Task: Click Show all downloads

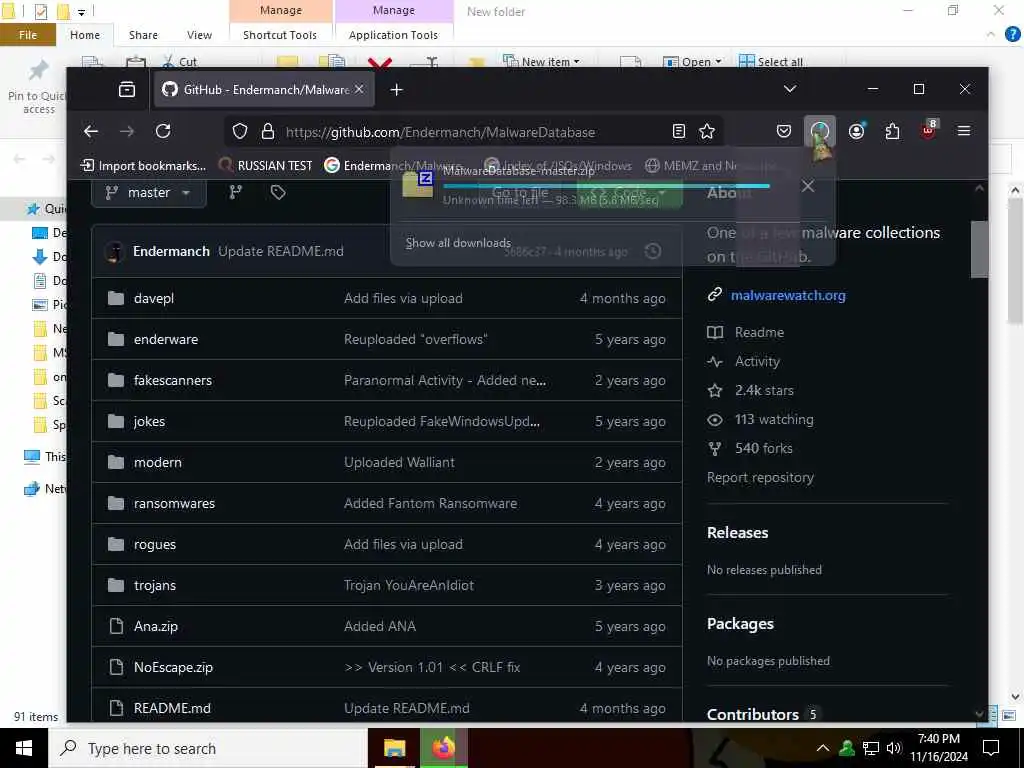Action: pyautogui.click(x=458, y=243)
